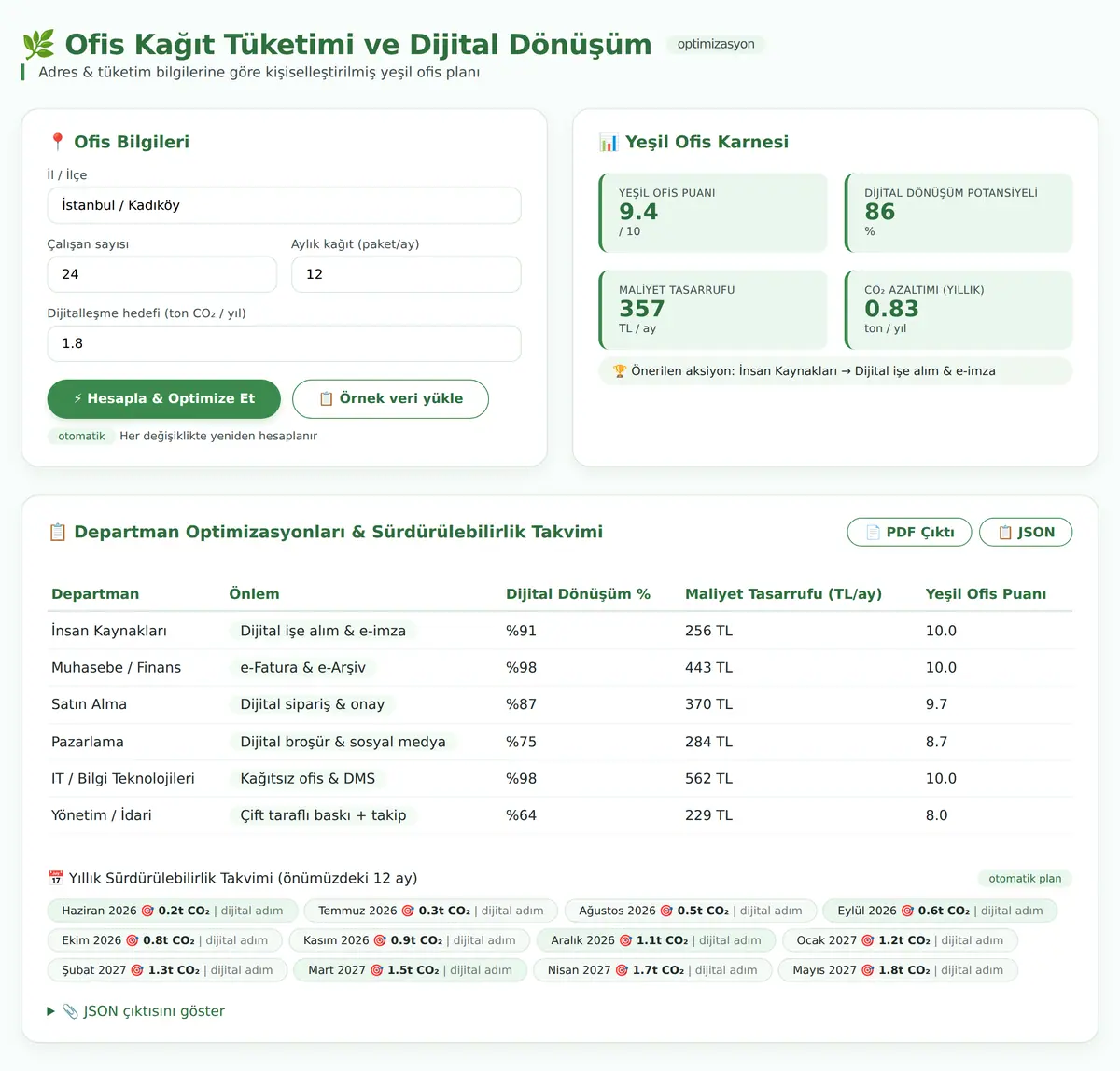Open the Ekim 2026 timeline chip

(x=165, y=940)
